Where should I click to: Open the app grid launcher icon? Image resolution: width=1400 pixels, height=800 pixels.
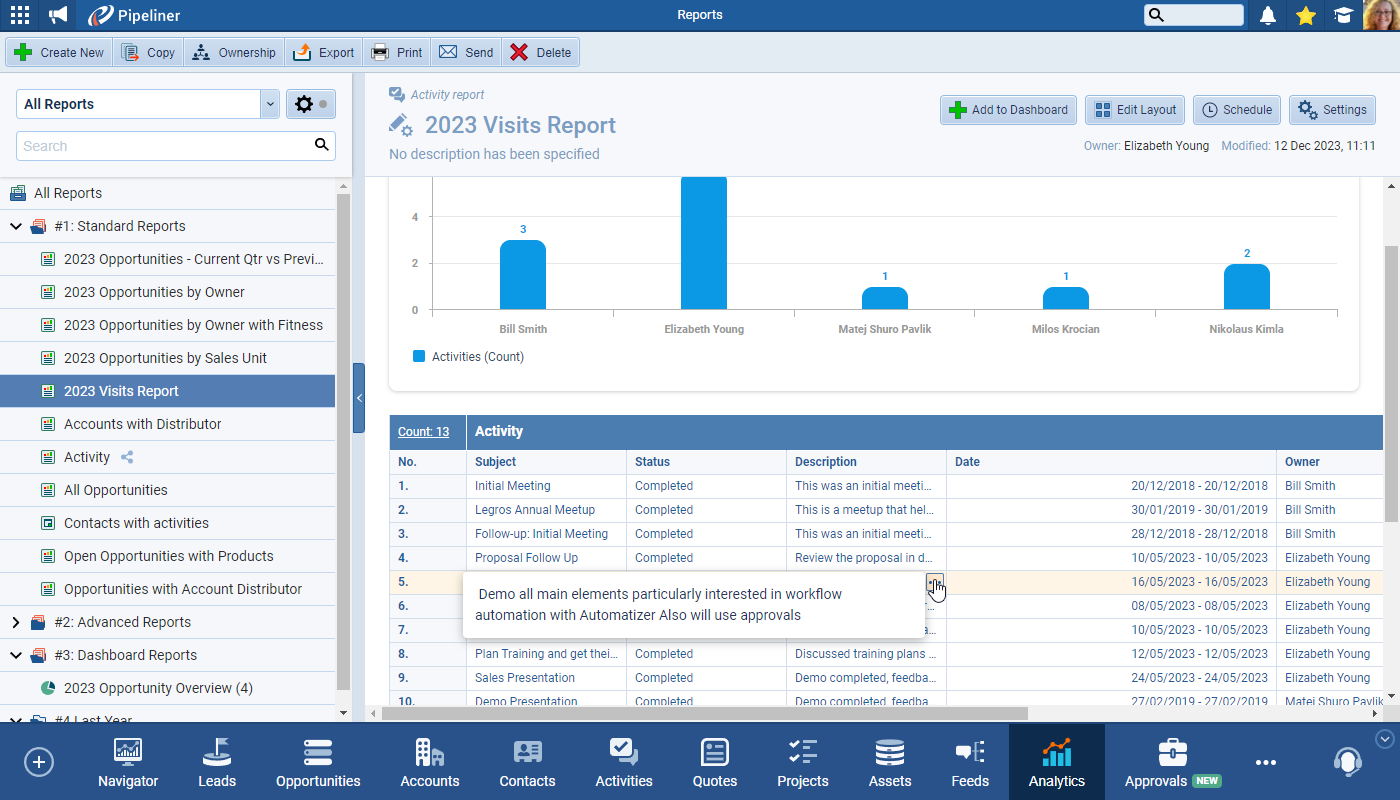[x=19, y=15]
